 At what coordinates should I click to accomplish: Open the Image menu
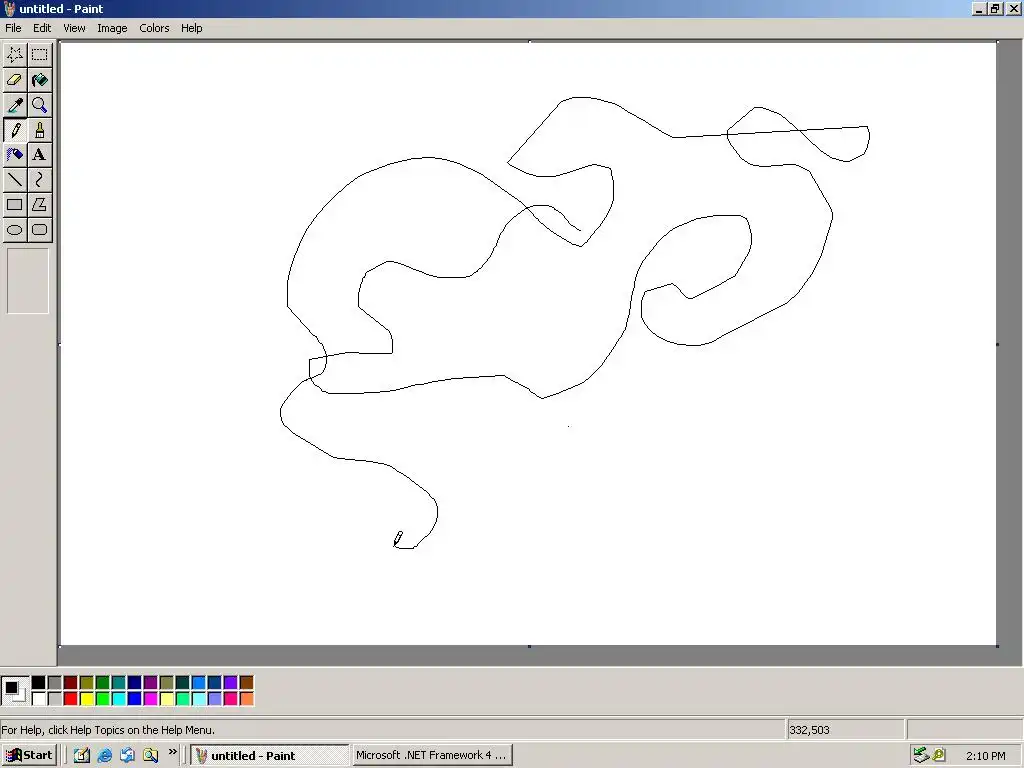(112, 28)
